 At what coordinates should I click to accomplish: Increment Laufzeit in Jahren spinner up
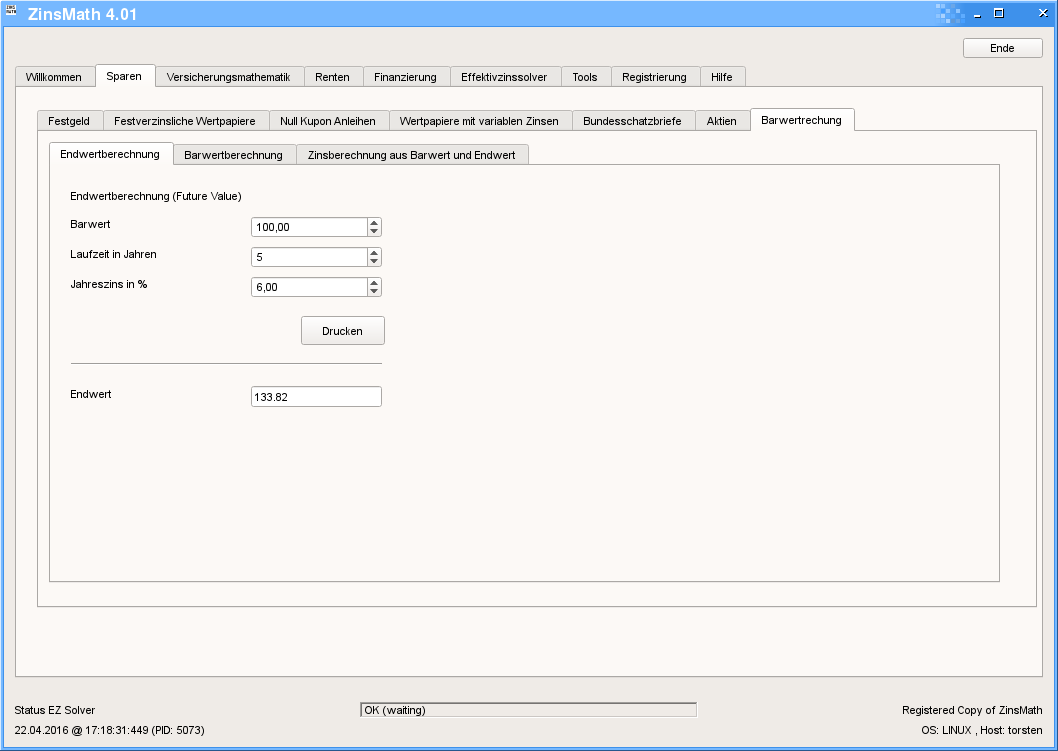coord(374,253)
